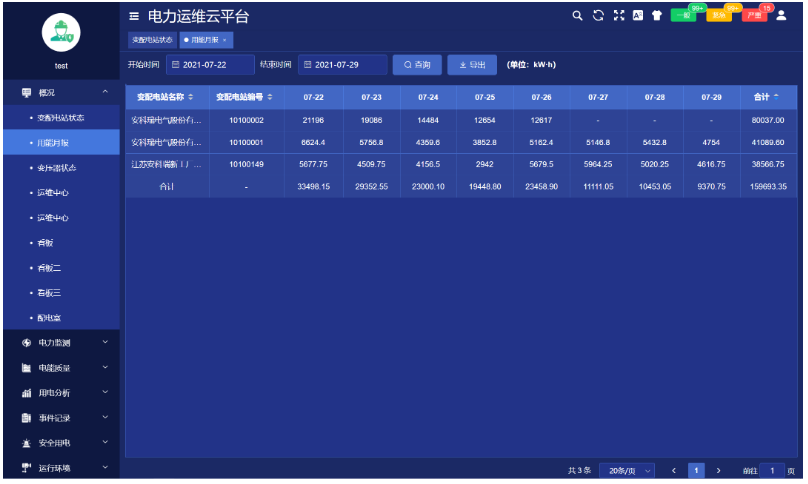The image size is (808, 484).
Task: Select 看板二 in the sidebar
Action: click(x=50, y=268)
